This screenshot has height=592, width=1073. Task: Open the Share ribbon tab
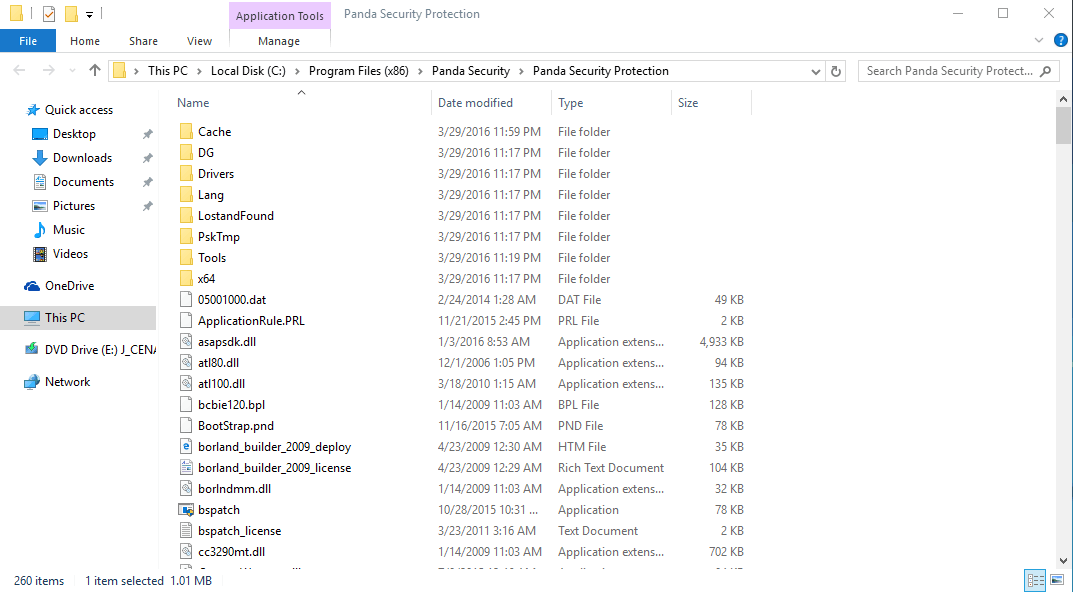tap(143, 41)
